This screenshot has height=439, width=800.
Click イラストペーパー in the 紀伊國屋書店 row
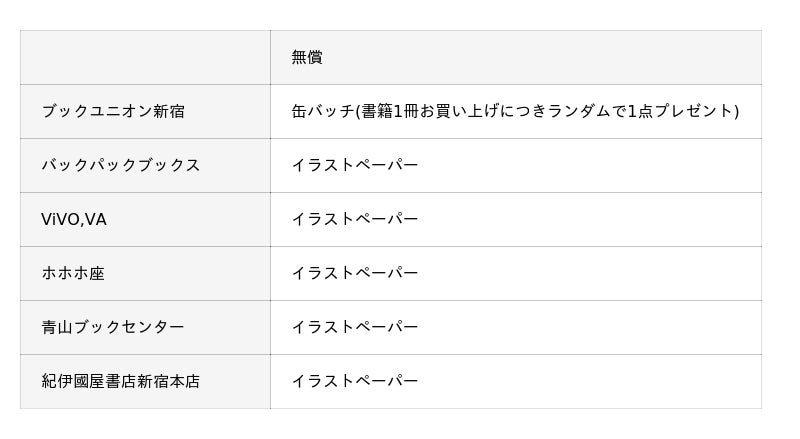(355, 381)
